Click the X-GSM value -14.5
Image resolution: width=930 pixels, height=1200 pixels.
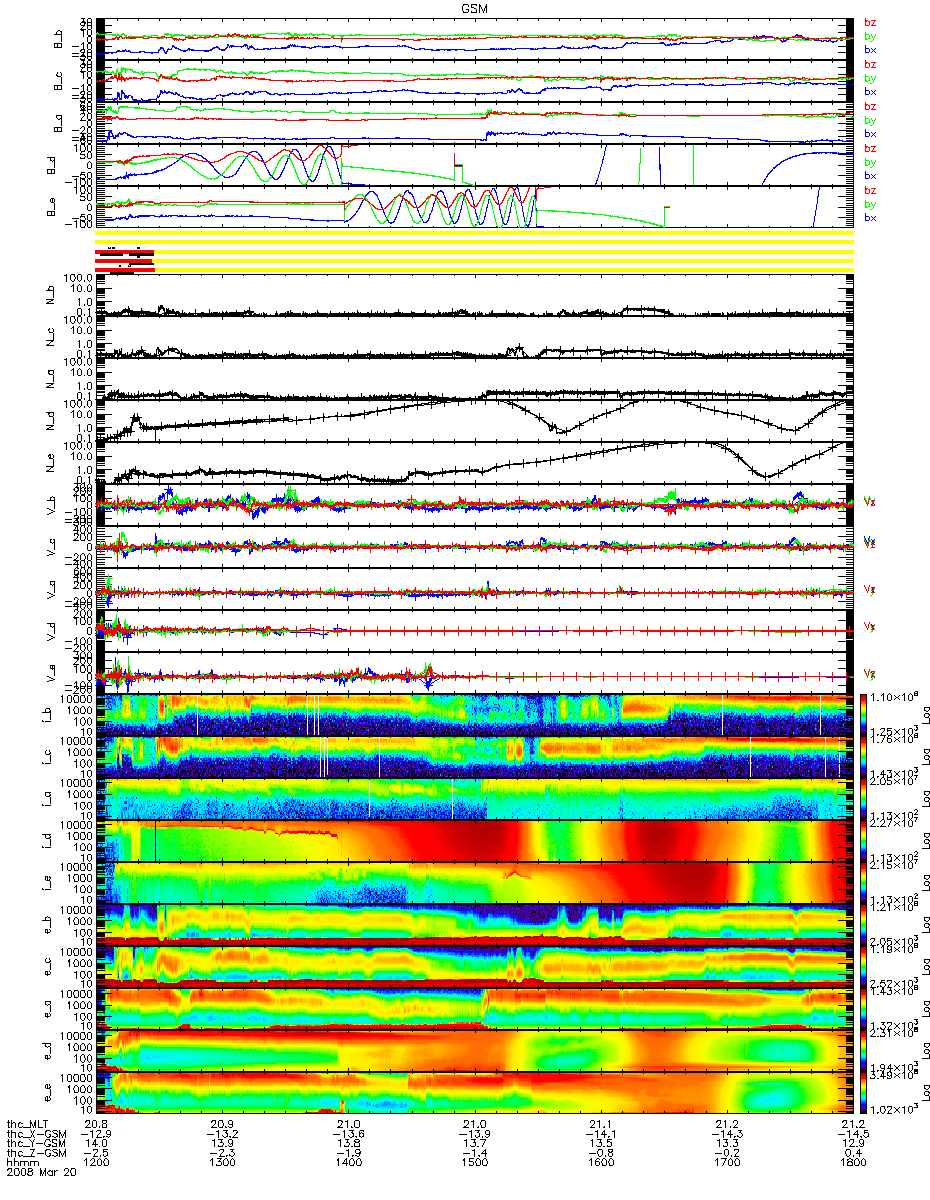853,1135
